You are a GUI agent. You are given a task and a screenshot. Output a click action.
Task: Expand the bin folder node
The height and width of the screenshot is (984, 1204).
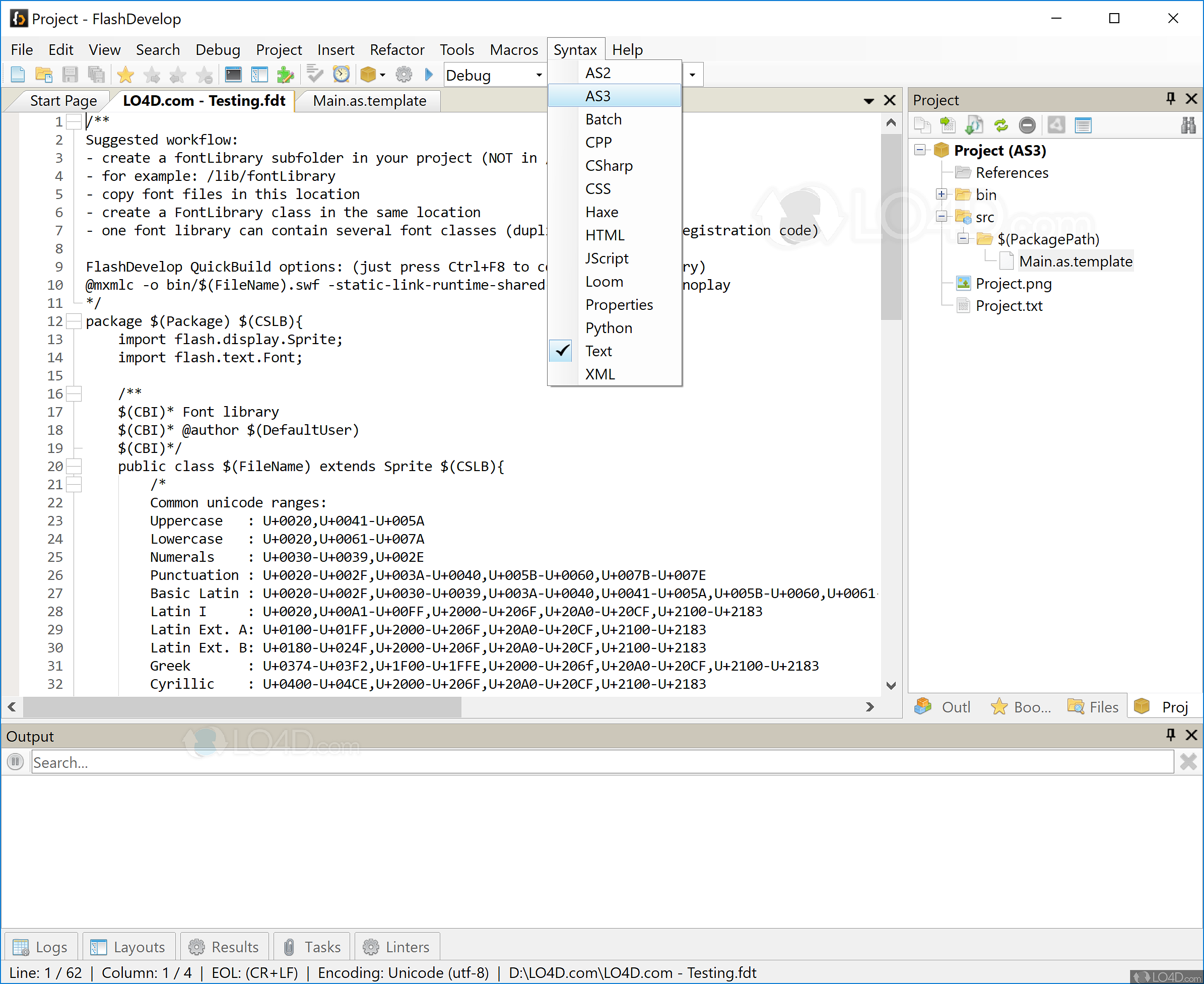click(941, 194)
